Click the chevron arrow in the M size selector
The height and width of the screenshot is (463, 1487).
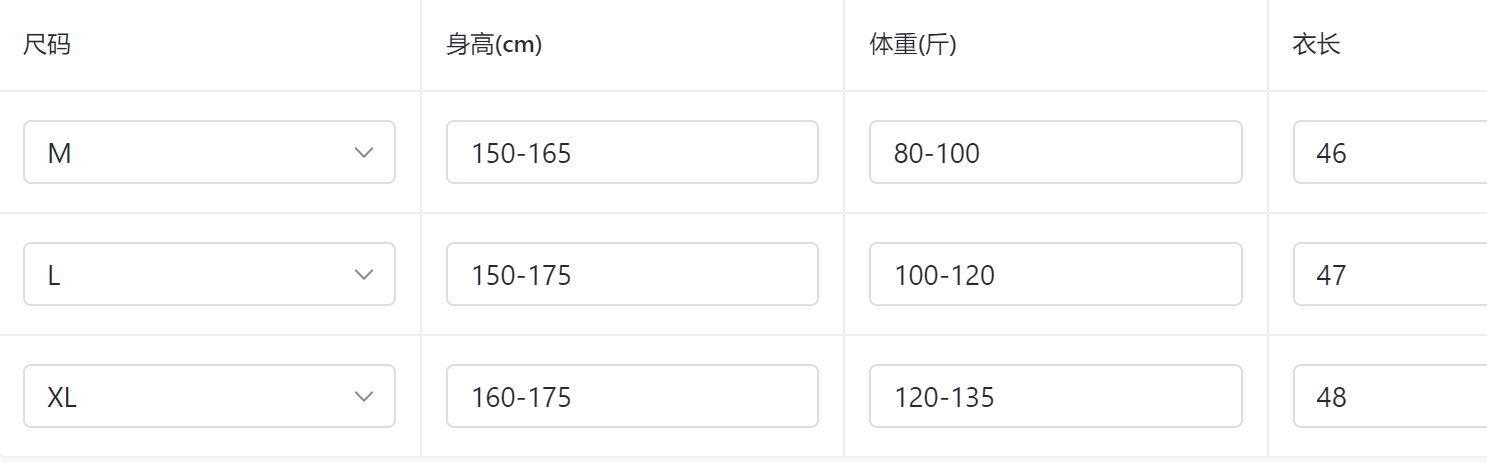[364, 153]
